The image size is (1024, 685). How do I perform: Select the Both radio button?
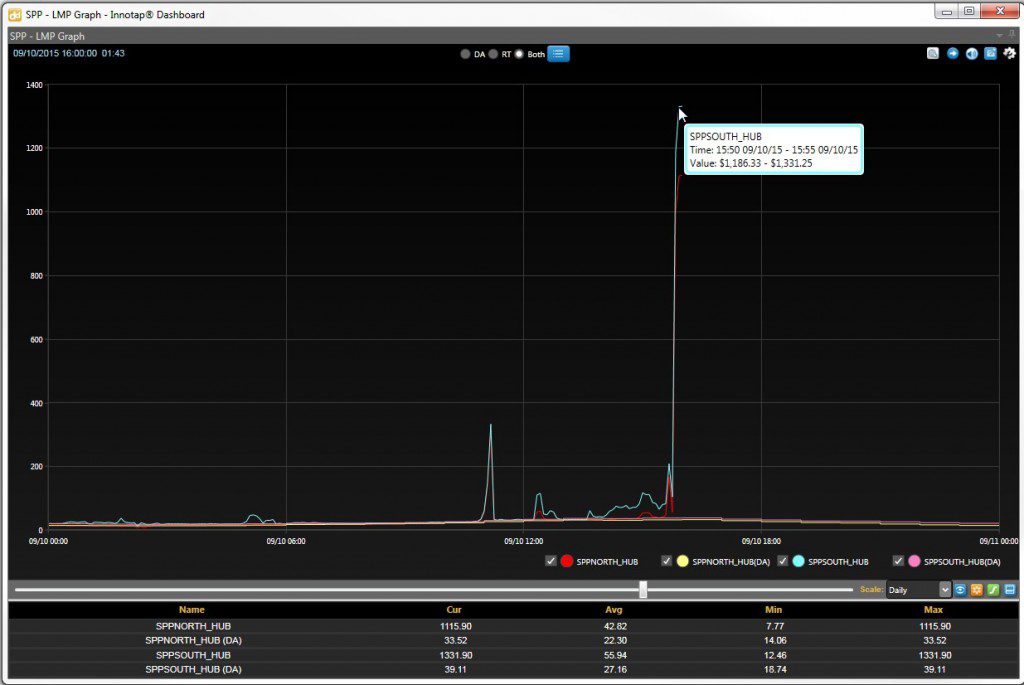tap(519, 54)
